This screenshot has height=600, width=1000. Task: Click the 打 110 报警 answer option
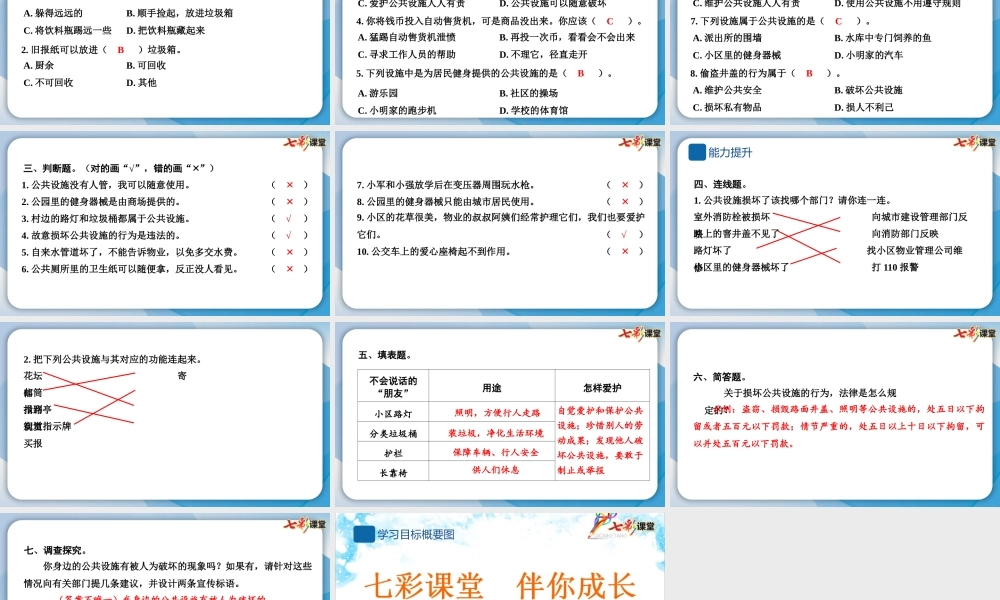coord(894,268)
